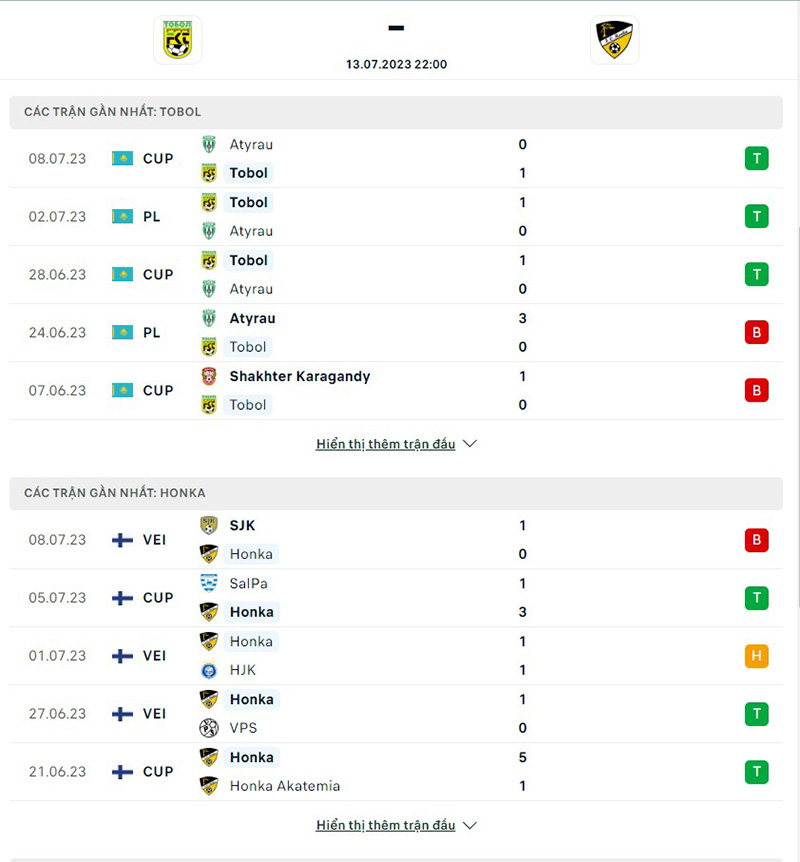Viewport: 800px width, 862px height.
Task: Click the VPS club icon
Action: (x=211, y=728)
